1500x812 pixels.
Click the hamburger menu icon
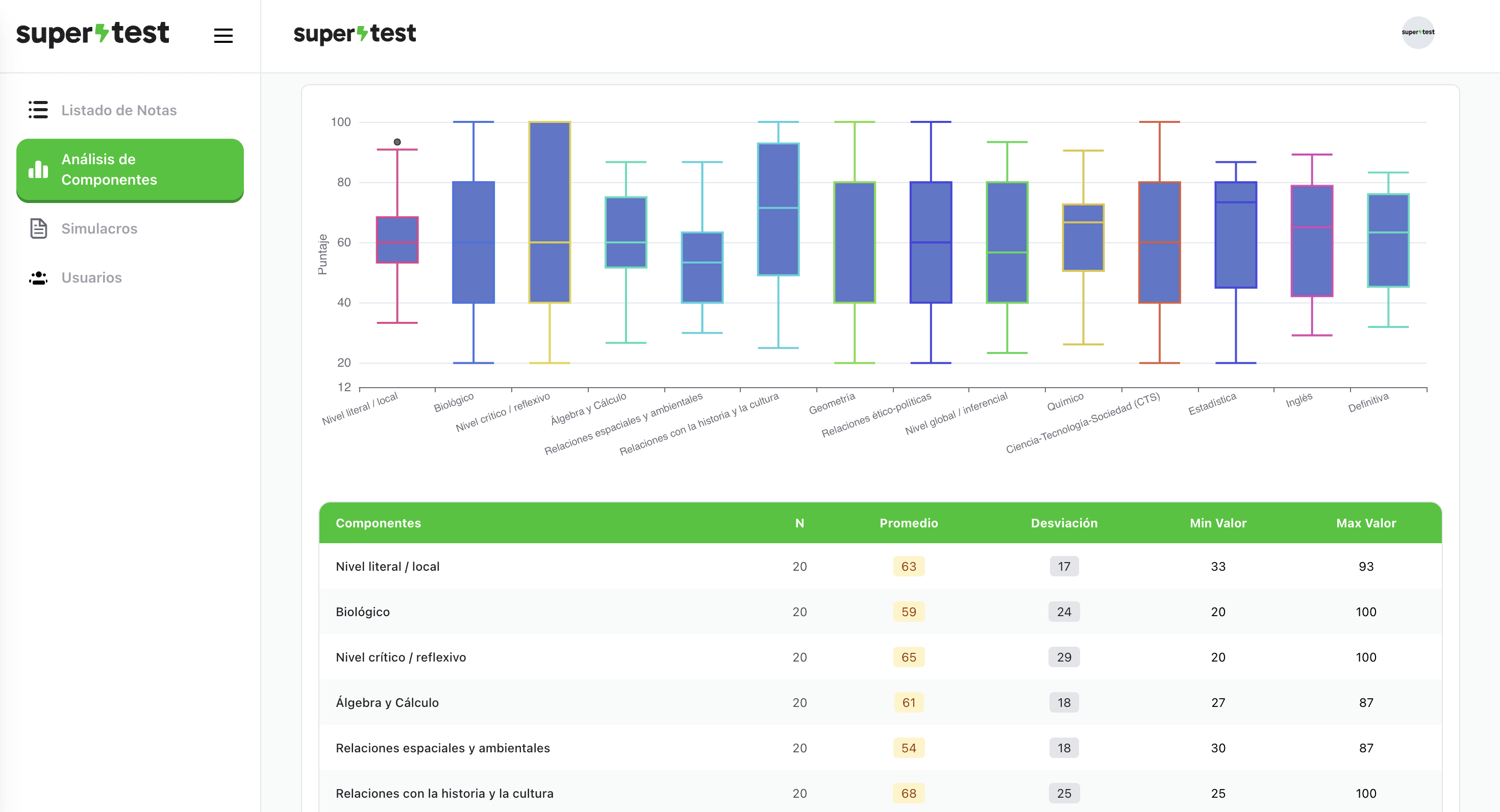tap(223, 36)
